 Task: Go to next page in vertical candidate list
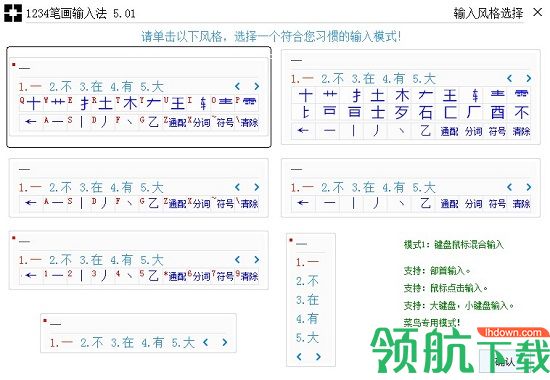(x=318, y=357)
